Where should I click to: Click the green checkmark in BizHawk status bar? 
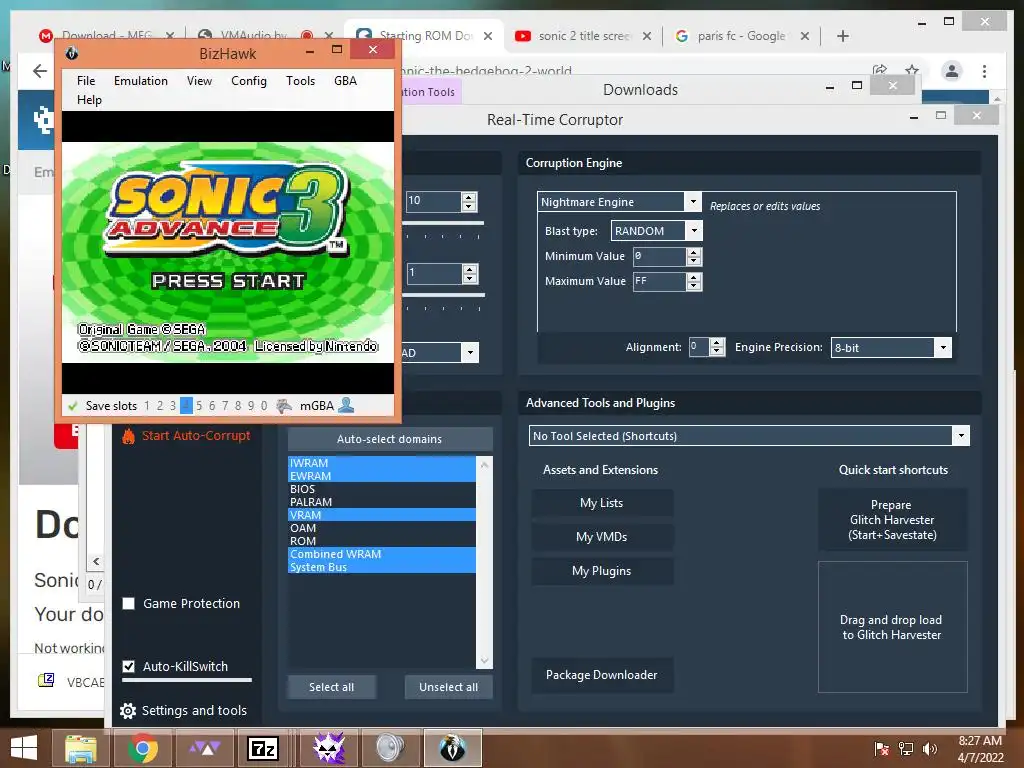[x=72, y=406]
